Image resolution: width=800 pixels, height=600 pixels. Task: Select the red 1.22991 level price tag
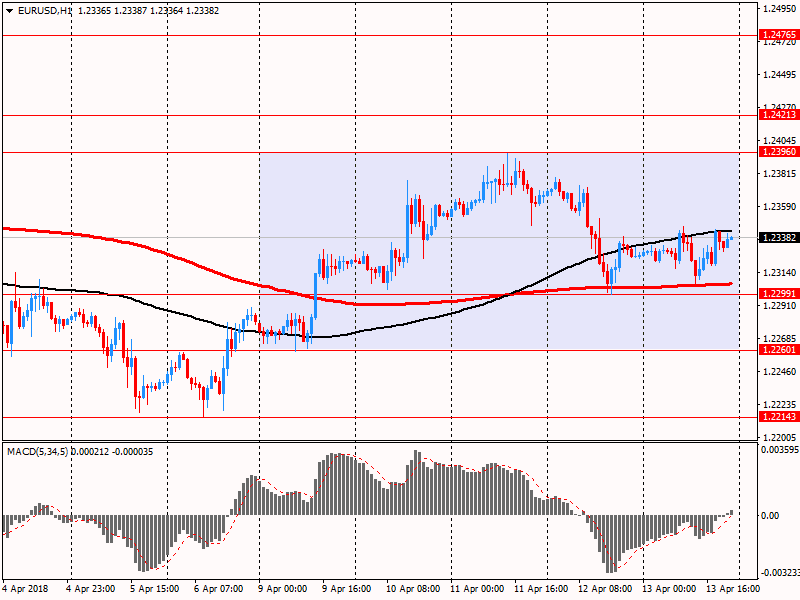coord(778,293)
